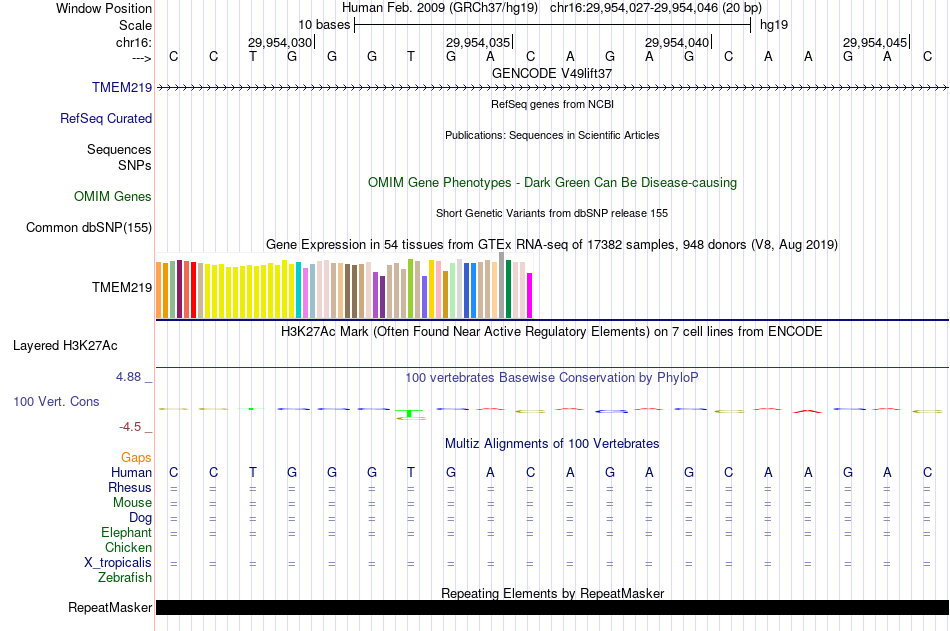Click the Dog alignment row label
This screenshot has height=631, width=950.
tap(140, 518)
